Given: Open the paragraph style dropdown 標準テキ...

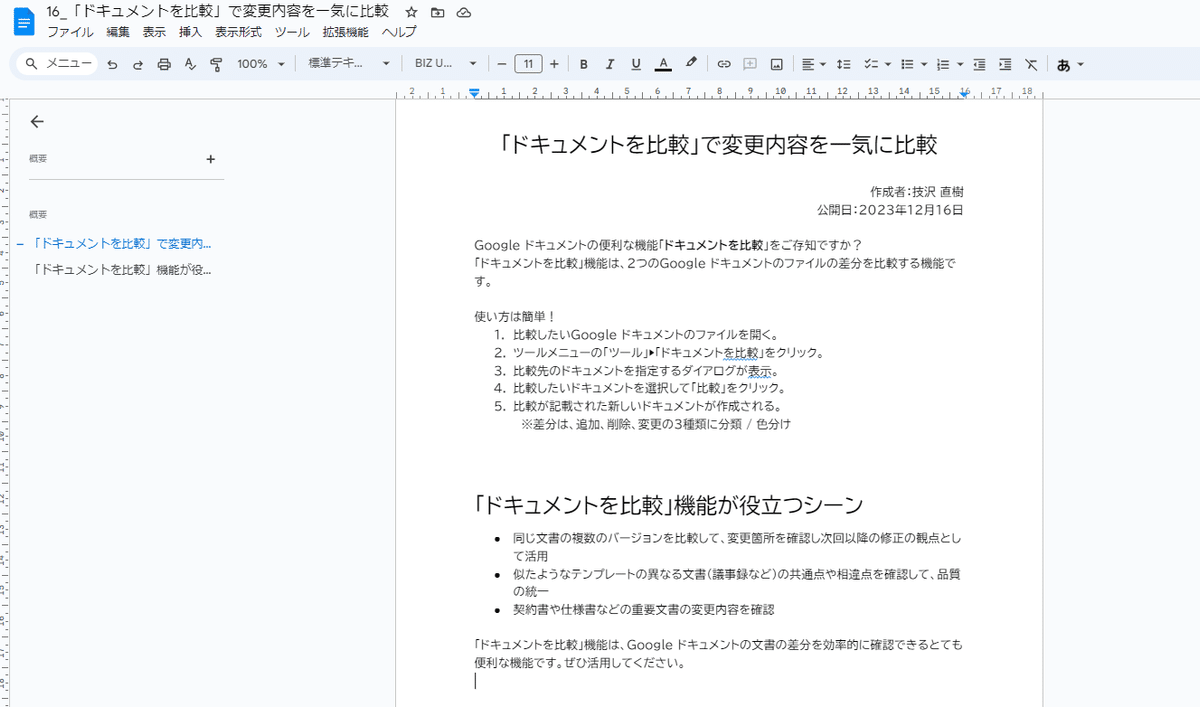Looking at the screenshot, I should coord(349,64).
